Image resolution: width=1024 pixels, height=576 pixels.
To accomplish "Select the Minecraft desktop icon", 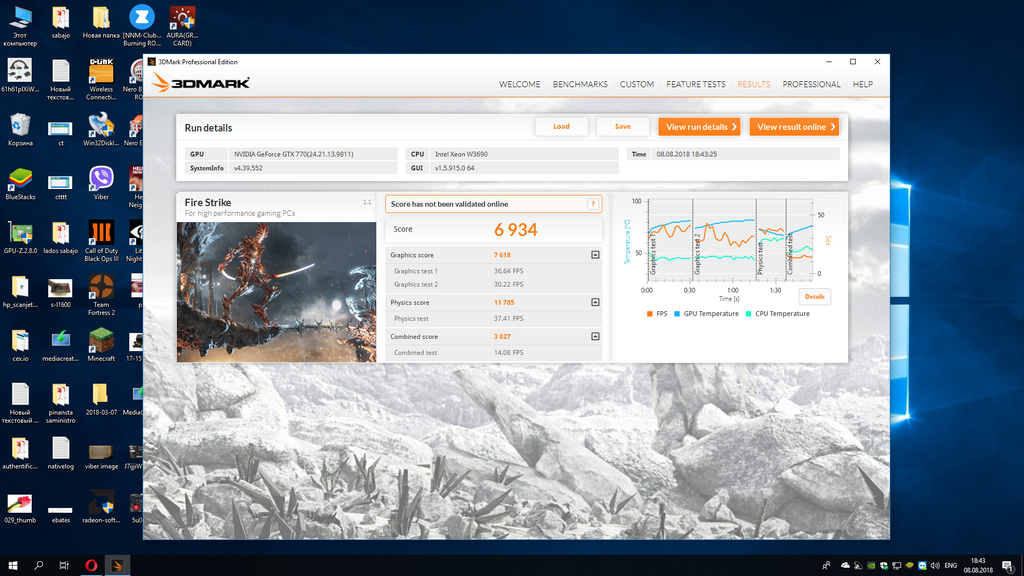I will coord(101,345).
